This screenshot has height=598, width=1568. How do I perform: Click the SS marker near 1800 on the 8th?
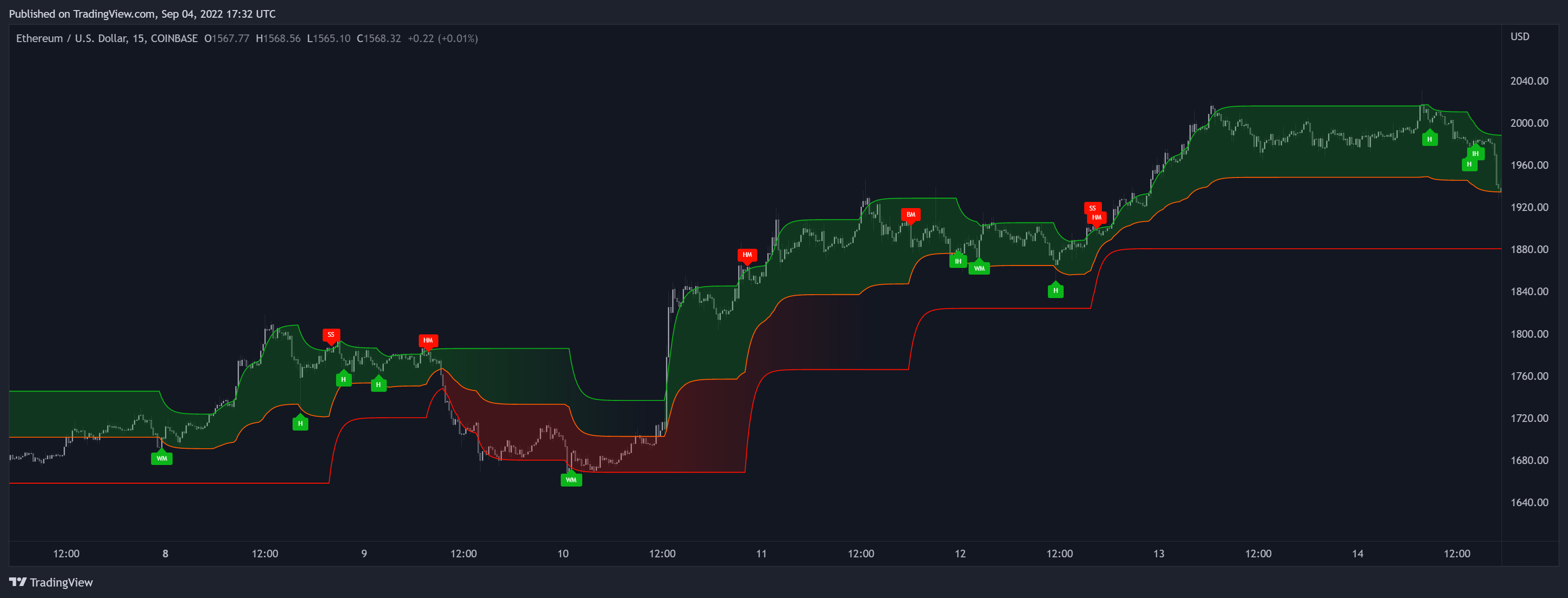(x=331, y=335)
